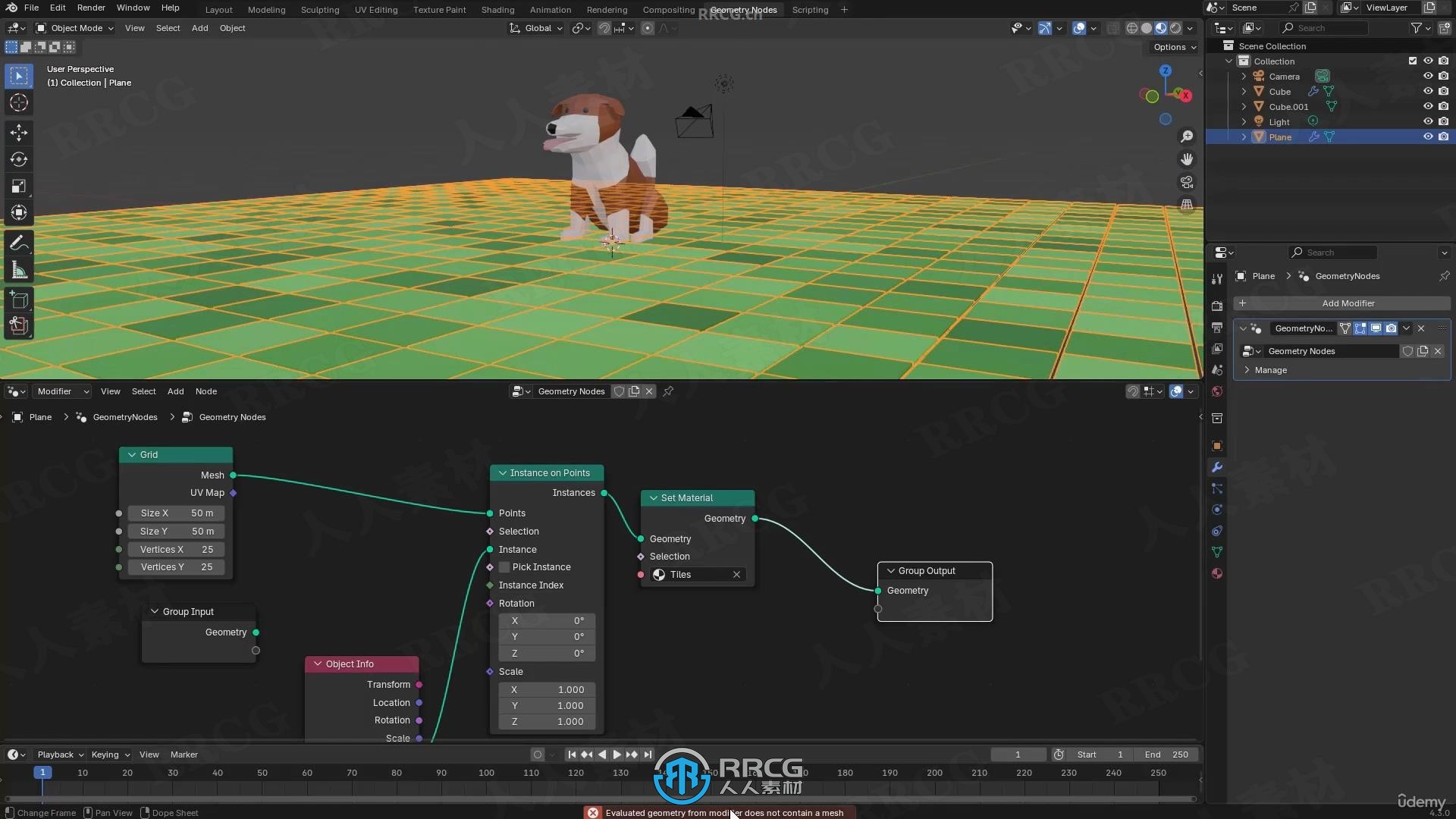The width and height of the screenshot is (1456, 819).
Task: Jump to the last frame of playback
Action: pyautogui.click(x=648, y=755)
